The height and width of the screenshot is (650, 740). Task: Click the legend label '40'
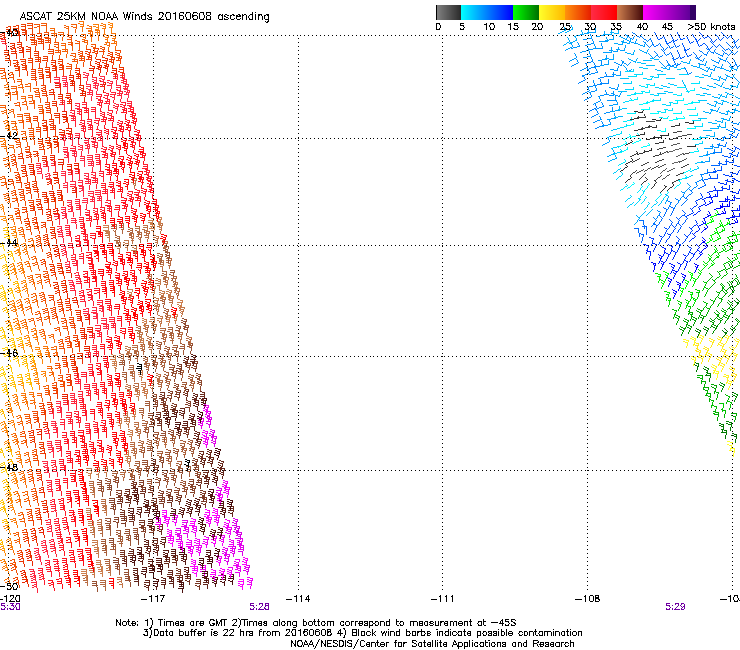click(x=642, y=27)
